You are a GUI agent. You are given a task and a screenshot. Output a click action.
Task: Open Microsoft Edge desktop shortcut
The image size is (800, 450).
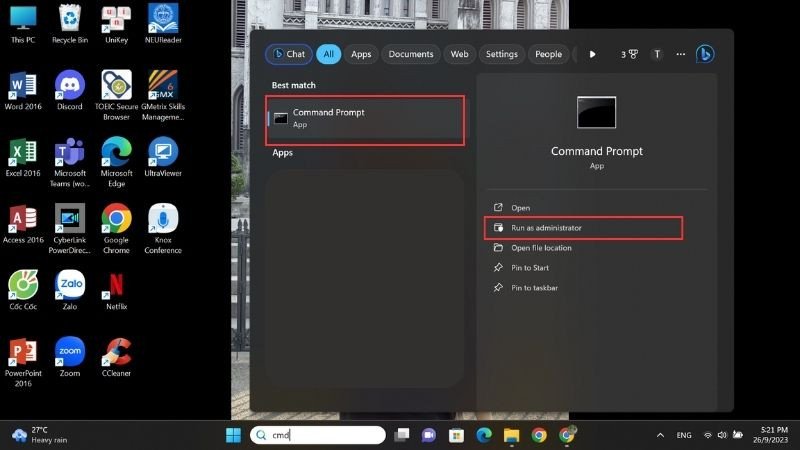(116, 162)
